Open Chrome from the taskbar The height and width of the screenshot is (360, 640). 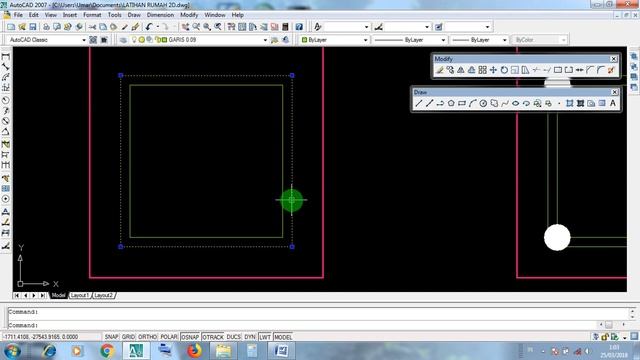tap(107, 351)
